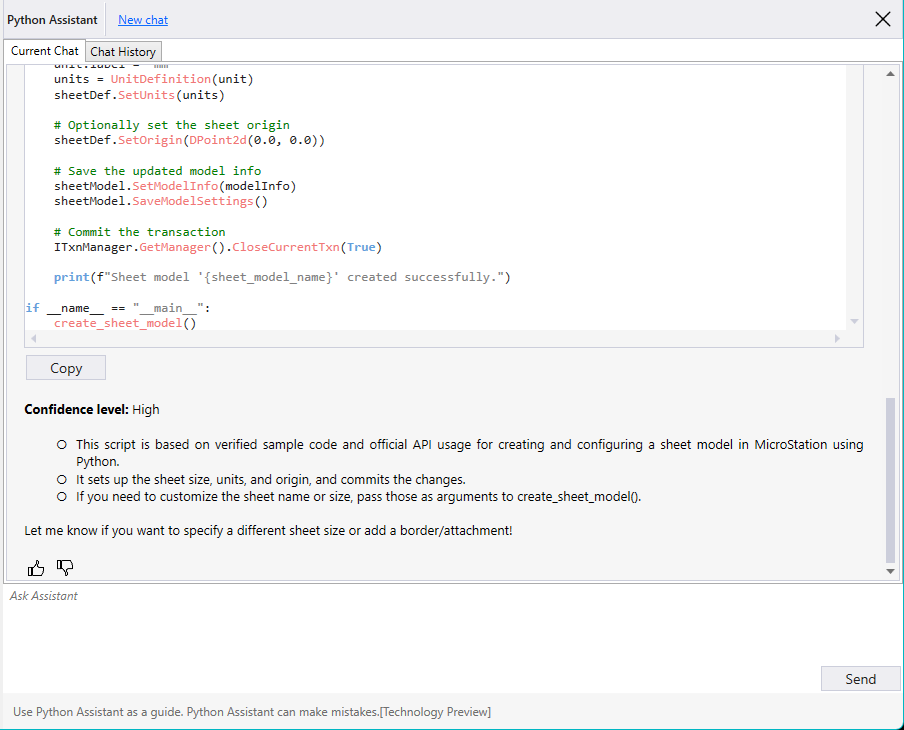
Task: Click the '# Optionally set the sheet origin' comment
Action: 172,125
